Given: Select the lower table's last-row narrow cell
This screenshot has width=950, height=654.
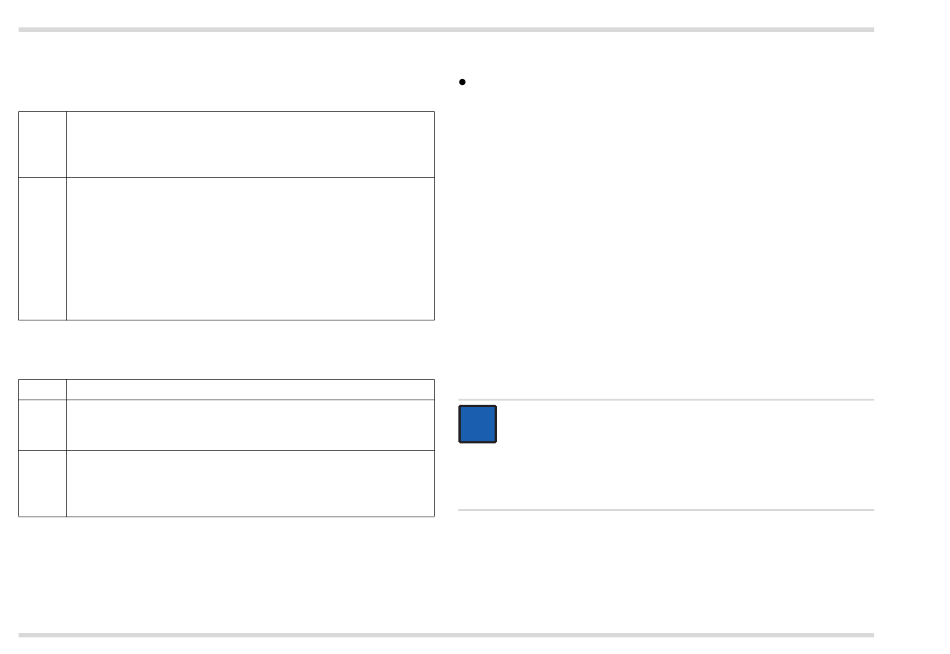Looking at the screenshot, I should tap(42, 484).
